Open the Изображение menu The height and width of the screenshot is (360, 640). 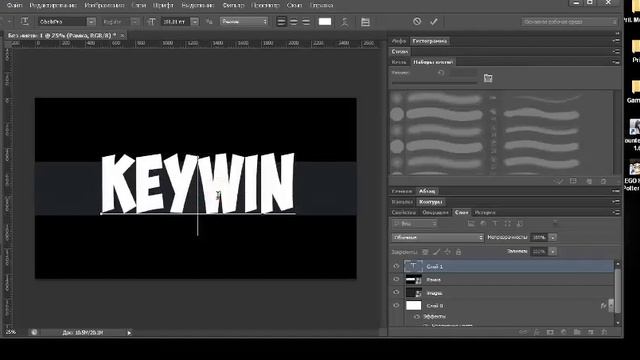(104, 5)
